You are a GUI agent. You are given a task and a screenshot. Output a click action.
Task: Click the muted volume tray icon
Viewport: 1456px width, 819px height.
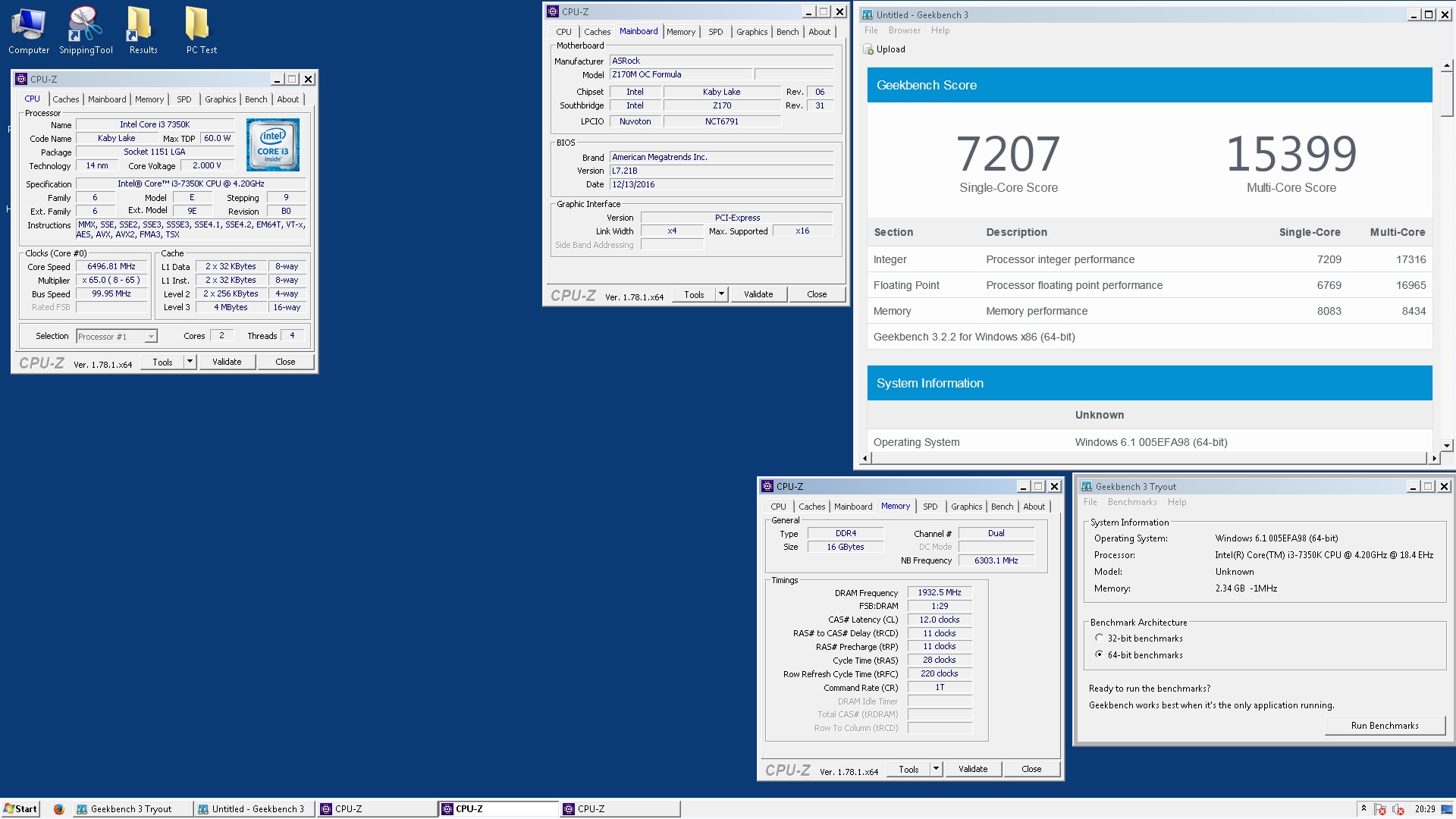[x=1398, y=809]
